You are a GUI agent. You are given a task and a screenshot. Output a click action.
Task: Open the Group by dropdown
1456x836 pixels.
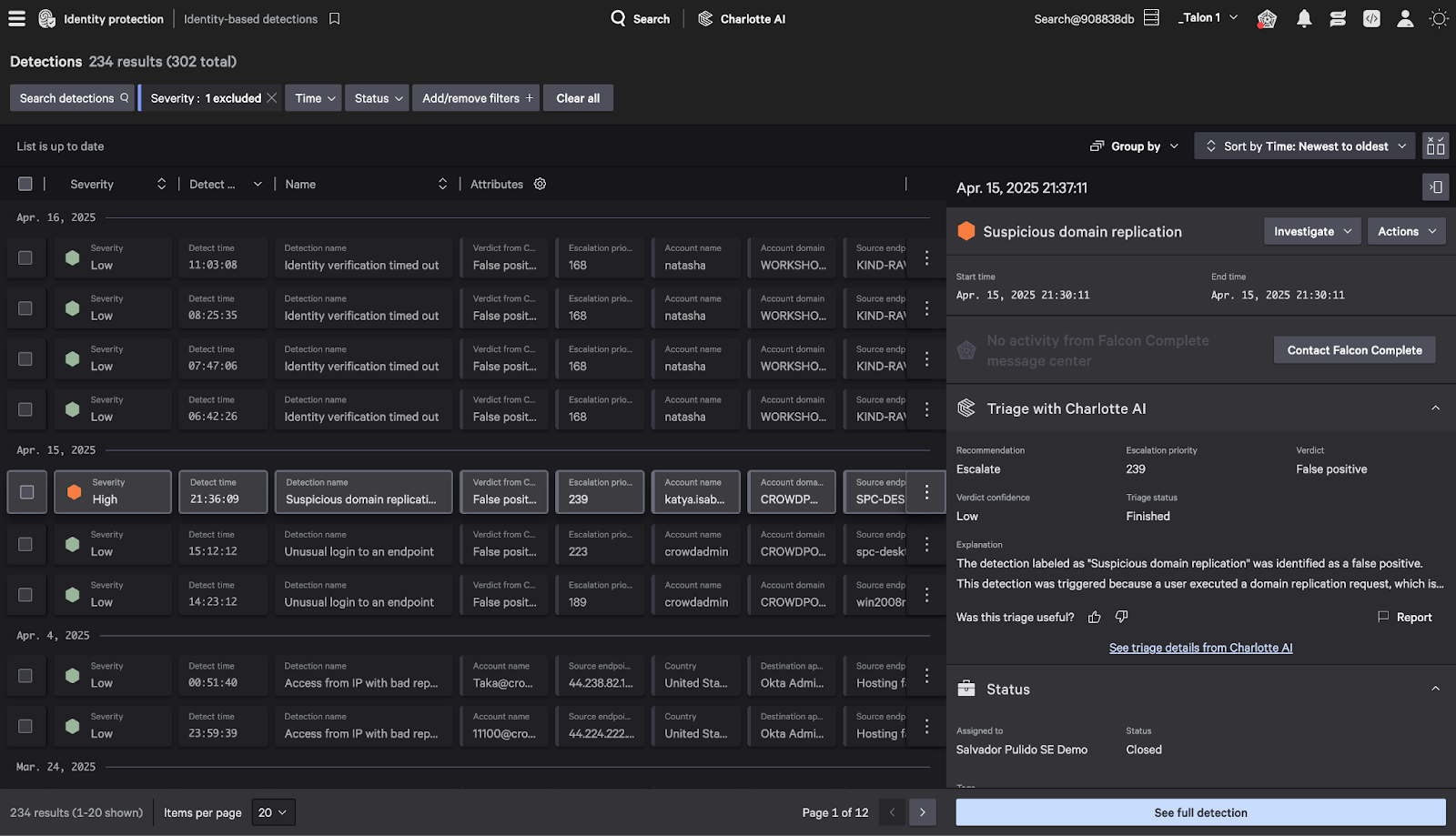[1135, 146]
